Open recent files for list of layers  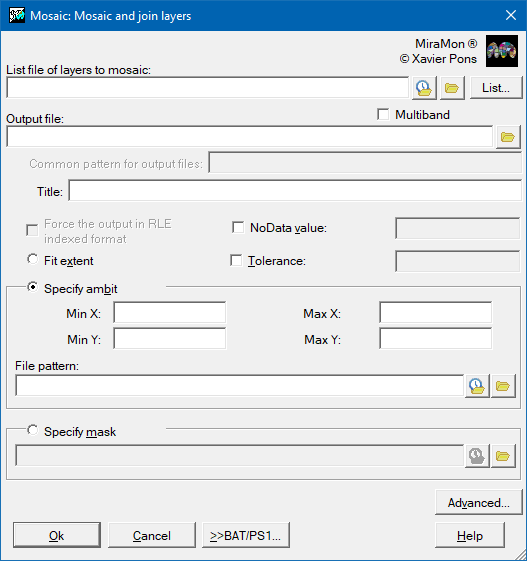point(424,88)
